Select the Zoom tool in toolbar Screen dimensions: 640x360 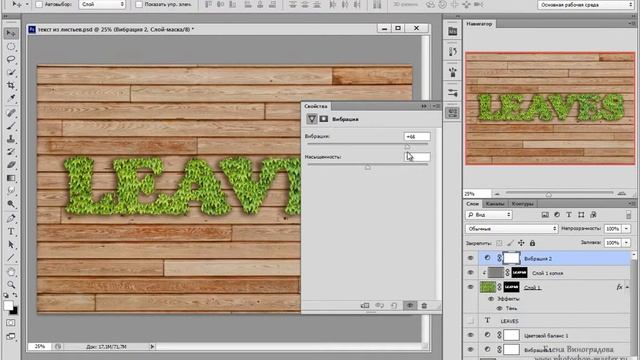click(11, 284)
